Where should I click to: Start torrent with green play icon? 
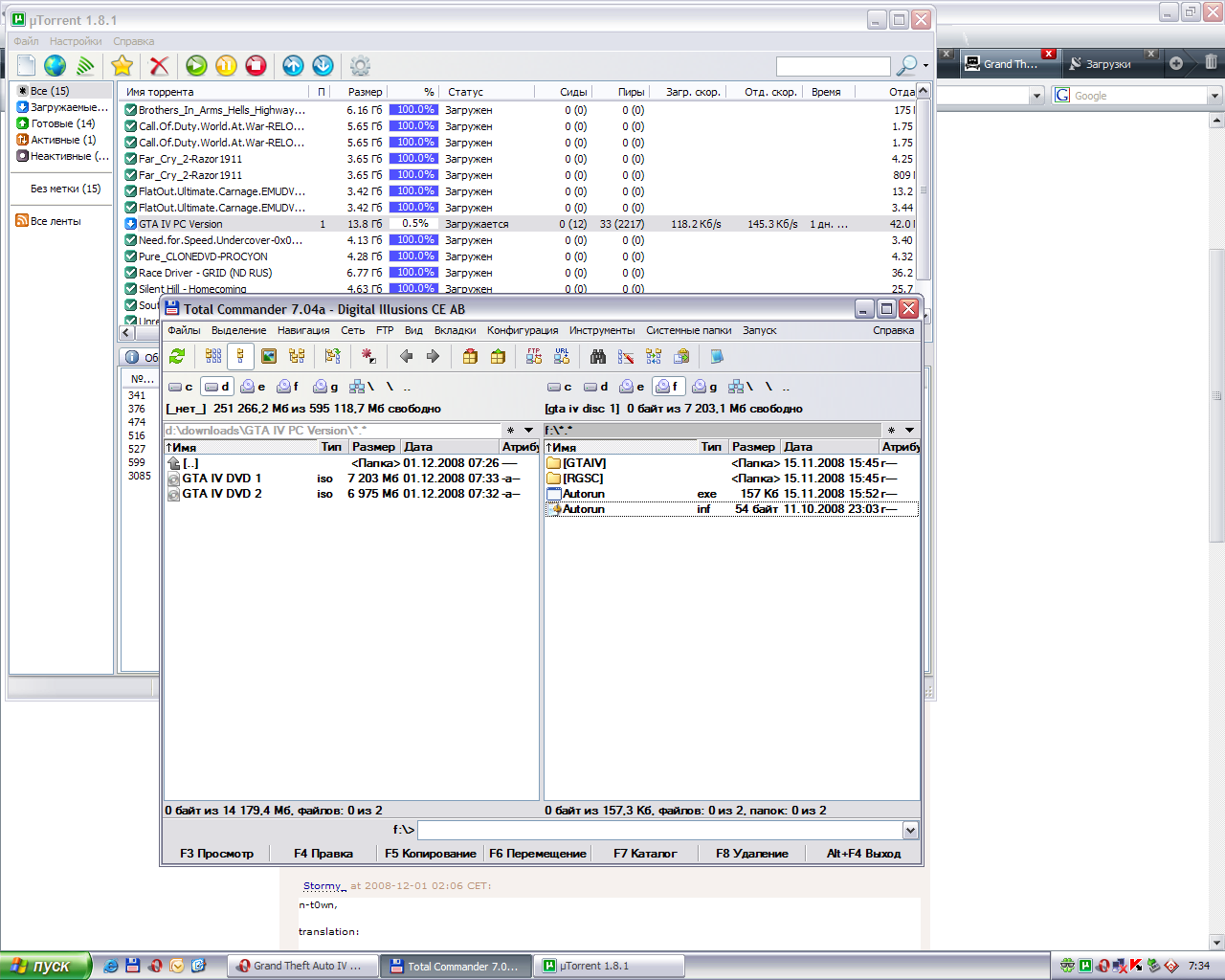196,65
